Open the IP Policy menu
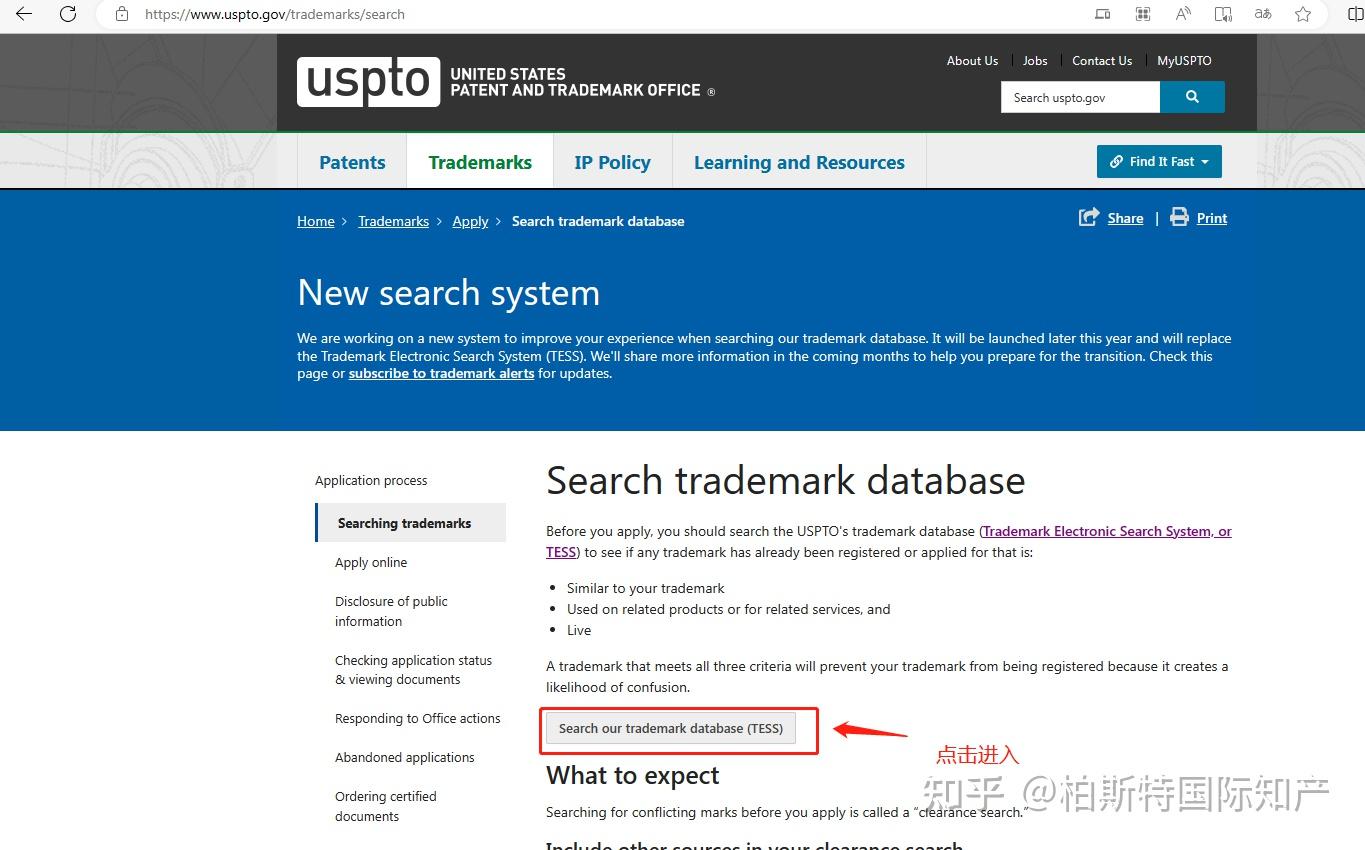 click(x=612, y=162)
